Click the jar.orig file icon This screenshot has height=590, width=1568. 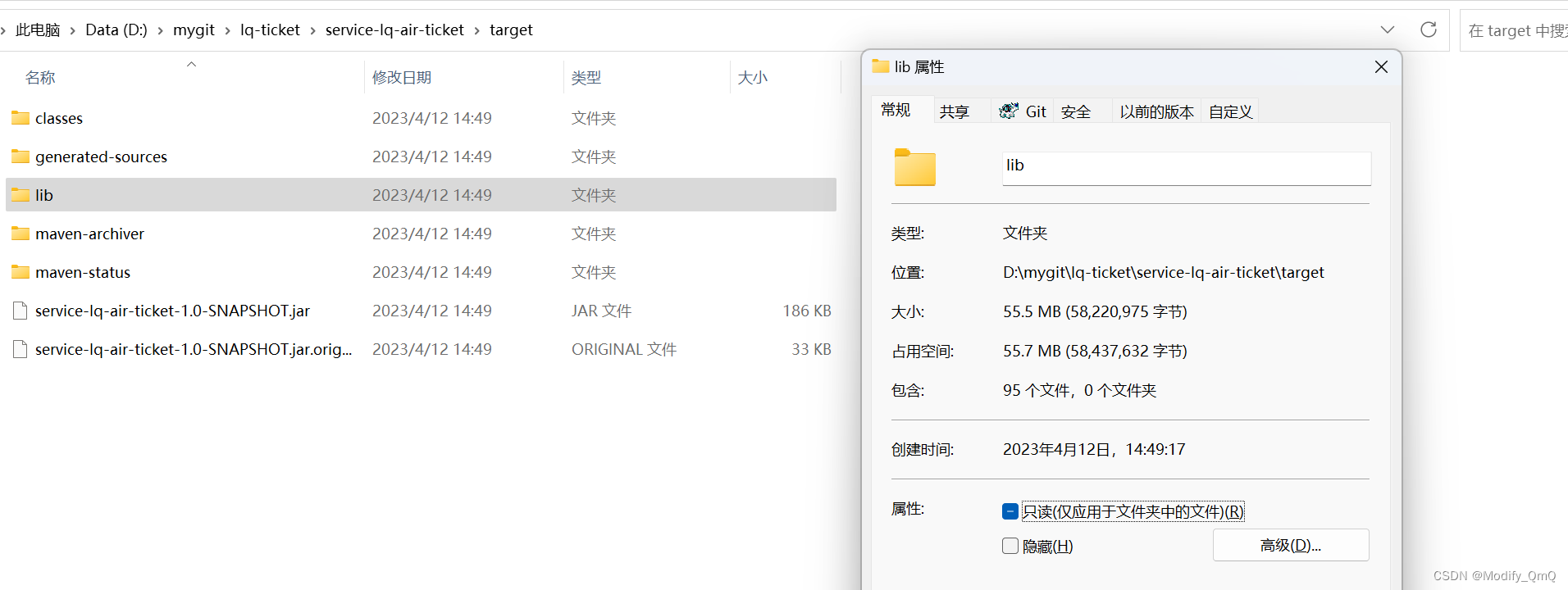coord(21,349)
